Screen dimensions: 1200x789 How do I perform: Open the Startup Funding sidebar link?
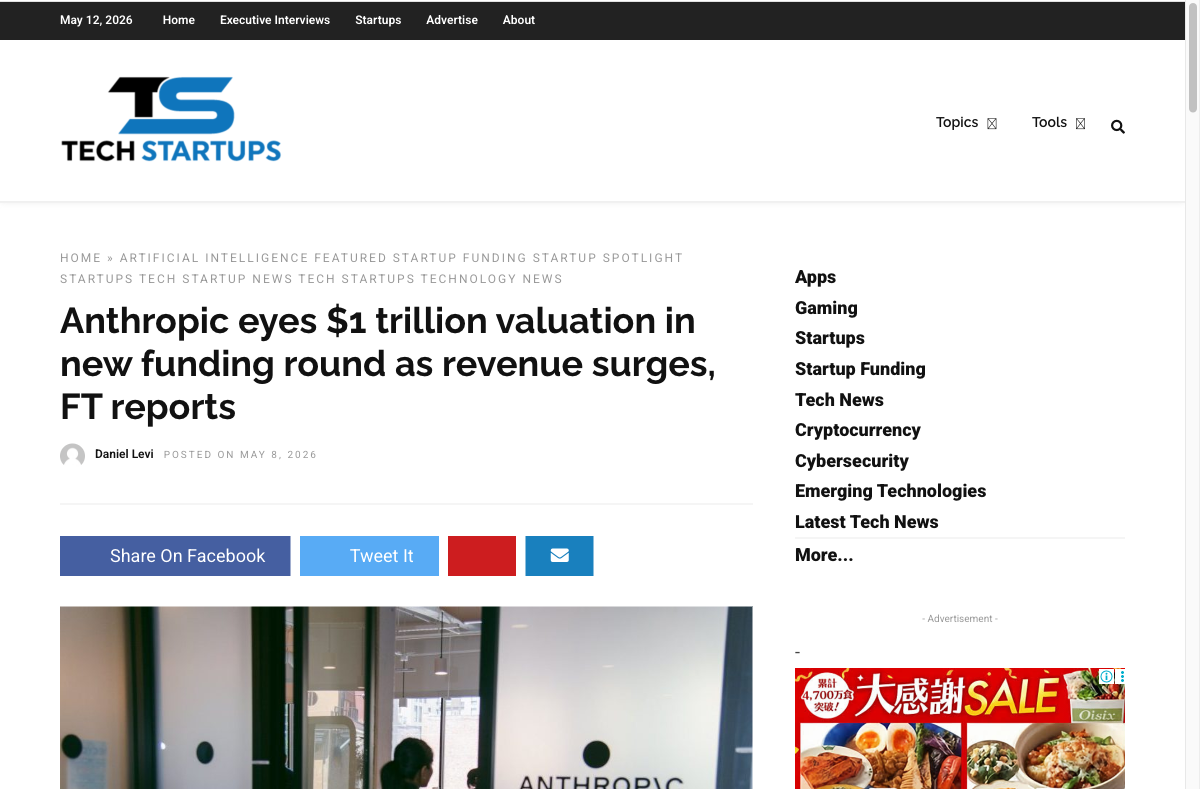(860, 369)
